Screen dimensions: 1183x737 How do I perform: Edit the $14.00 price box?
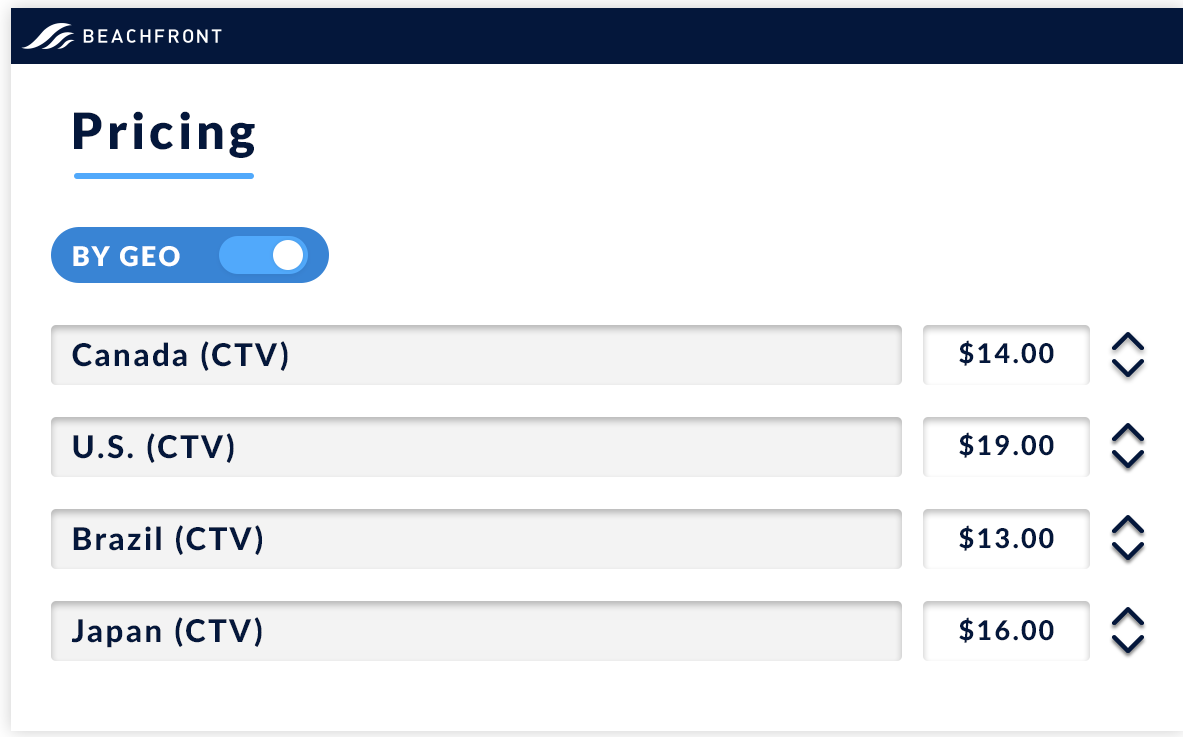(1006, 355)
